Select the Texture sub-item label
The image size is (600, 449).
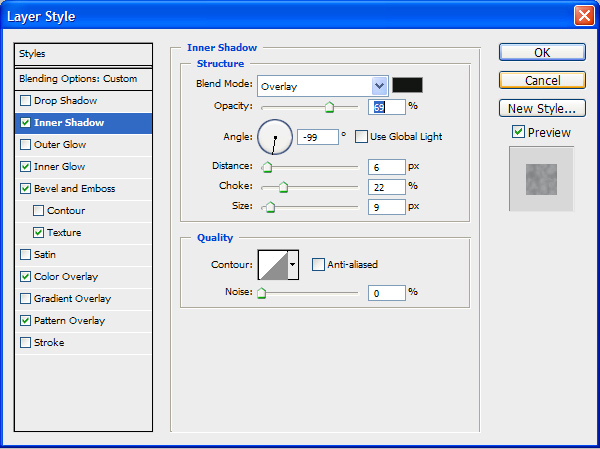[64, 233]
